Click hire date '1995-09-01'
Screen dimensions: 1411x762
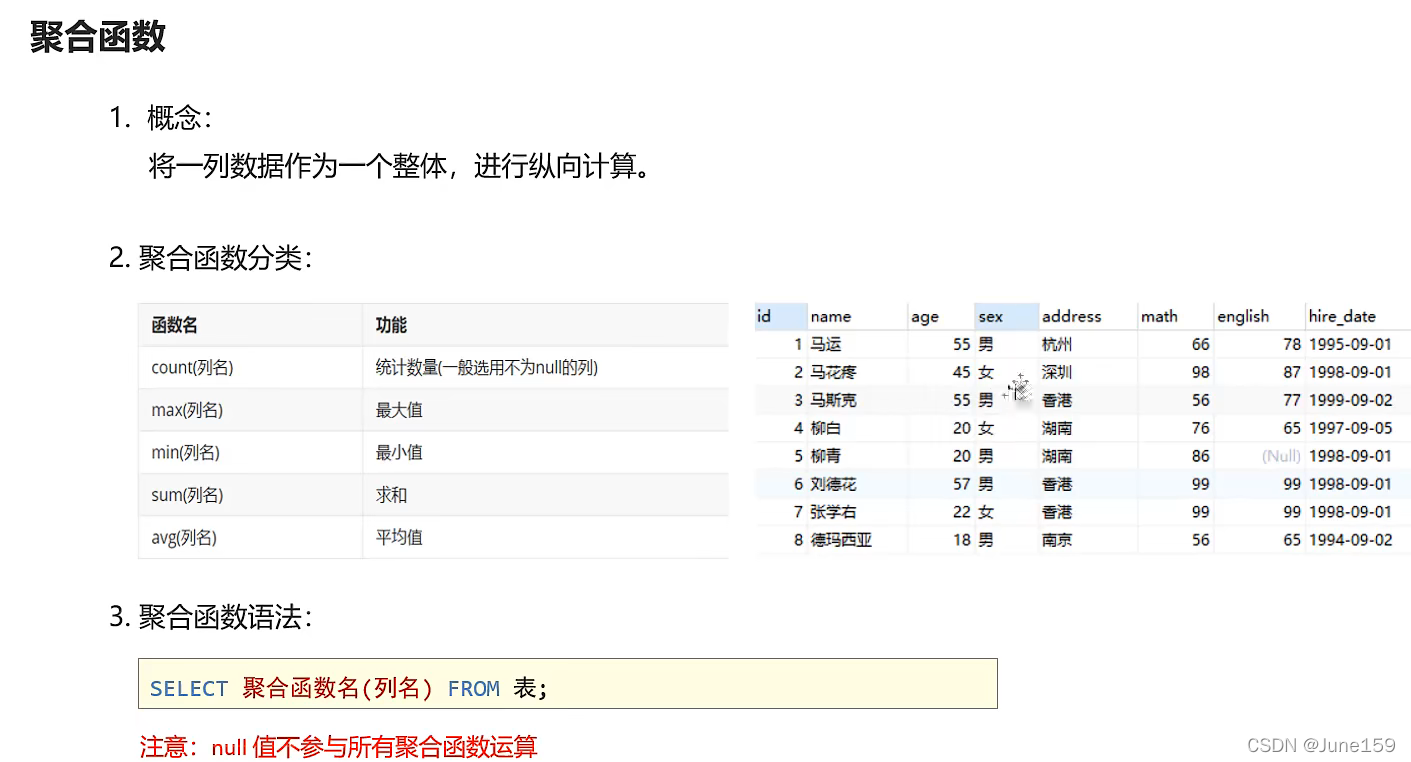(1350, 344)
